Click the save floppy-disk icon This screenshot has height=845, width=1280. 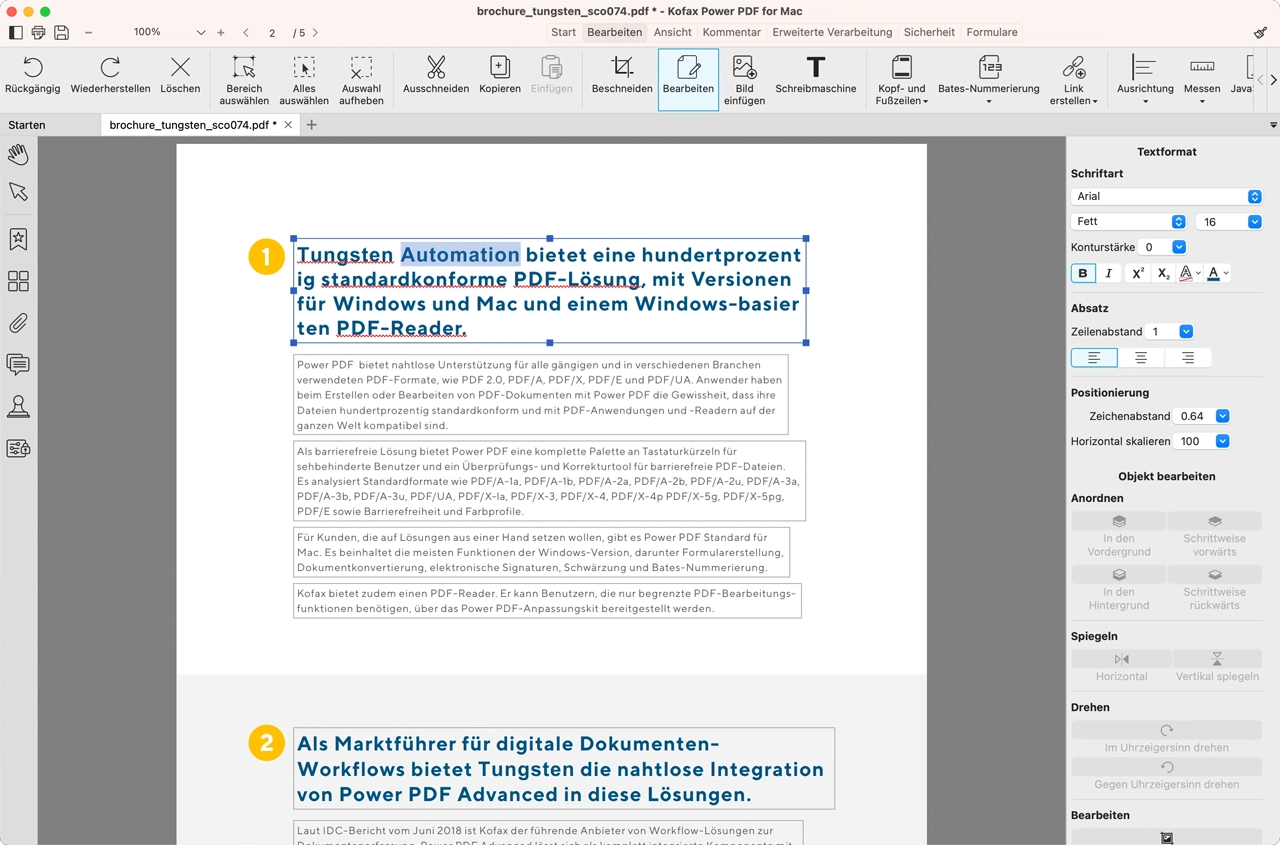pyautogui.click(x=61, y=32)
